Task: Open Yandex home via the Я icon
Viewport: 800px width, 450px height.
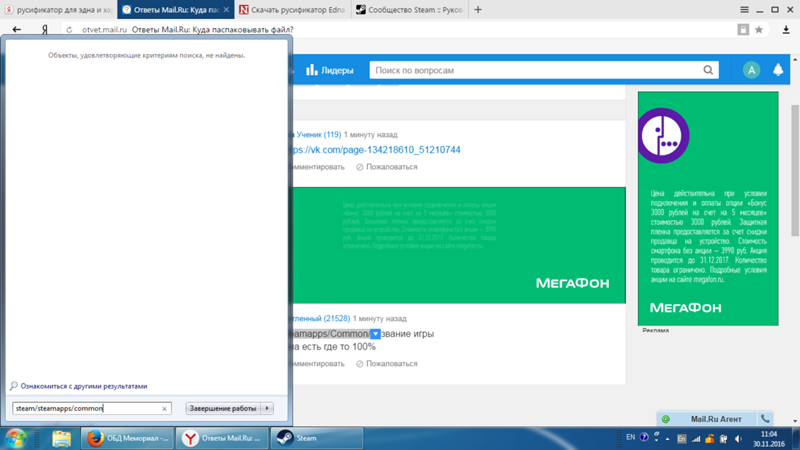Action: (x=45, y=30)
